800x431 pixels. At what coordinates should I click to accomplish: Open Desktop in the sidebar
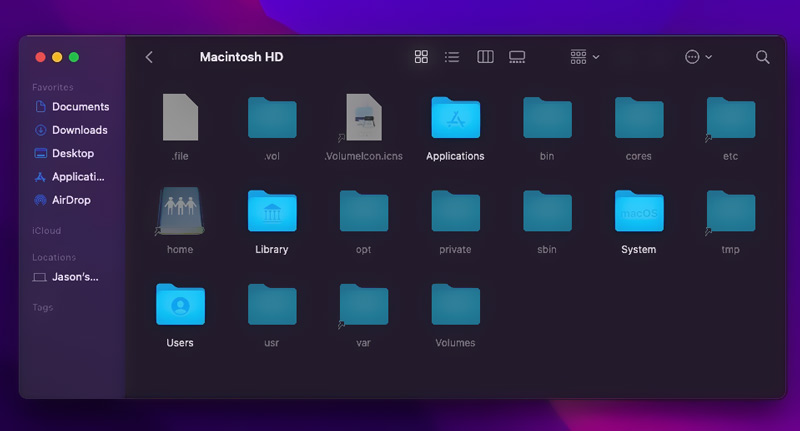[64, 153]
